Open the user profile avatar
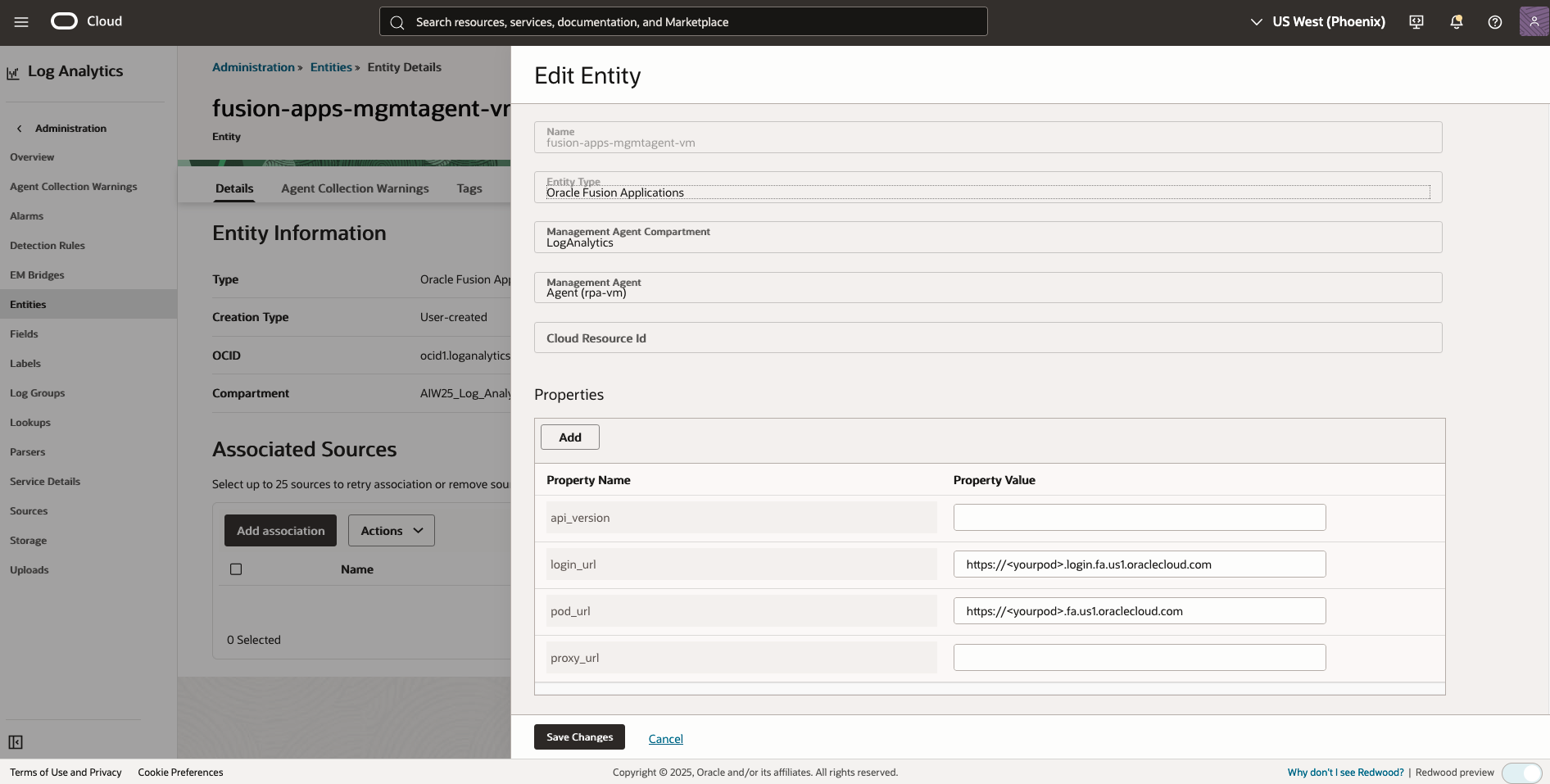1550x784 pixels. pyautogui.click(x=1533, y=21)
